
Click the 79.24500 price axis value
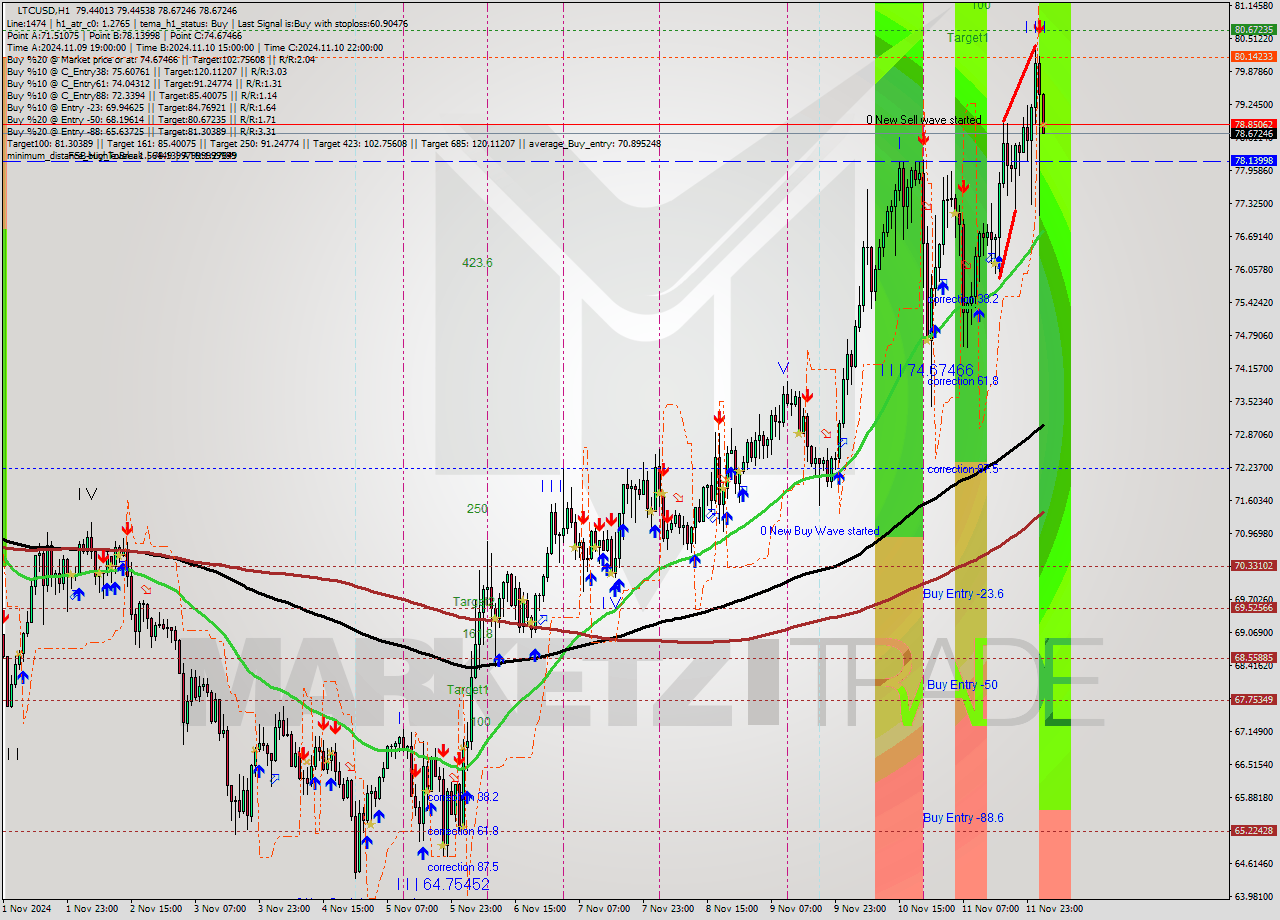[1253, 104]
